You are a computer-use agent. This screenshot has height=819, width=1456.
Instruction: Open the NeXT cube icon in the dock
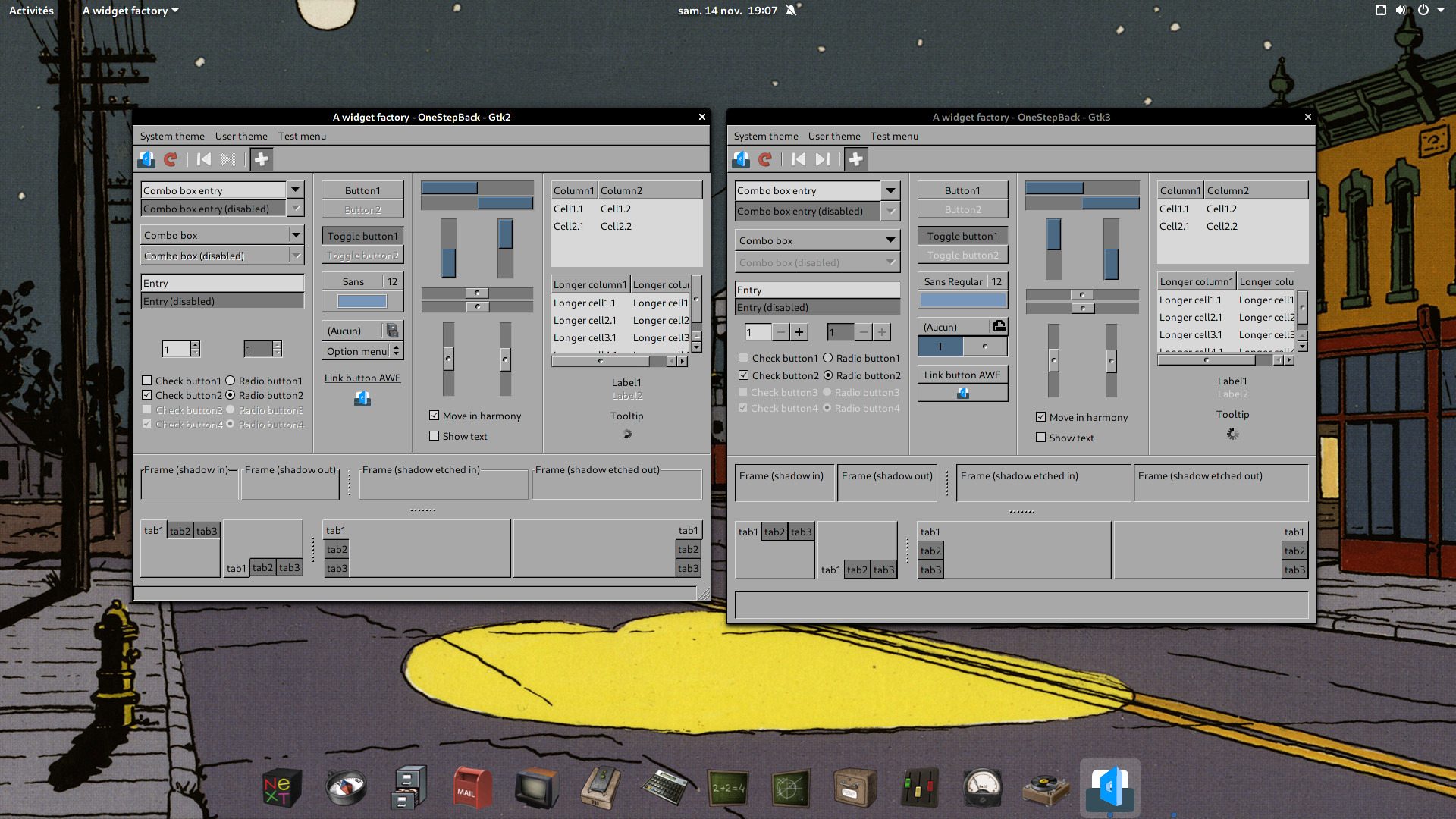tap(281, 789)
